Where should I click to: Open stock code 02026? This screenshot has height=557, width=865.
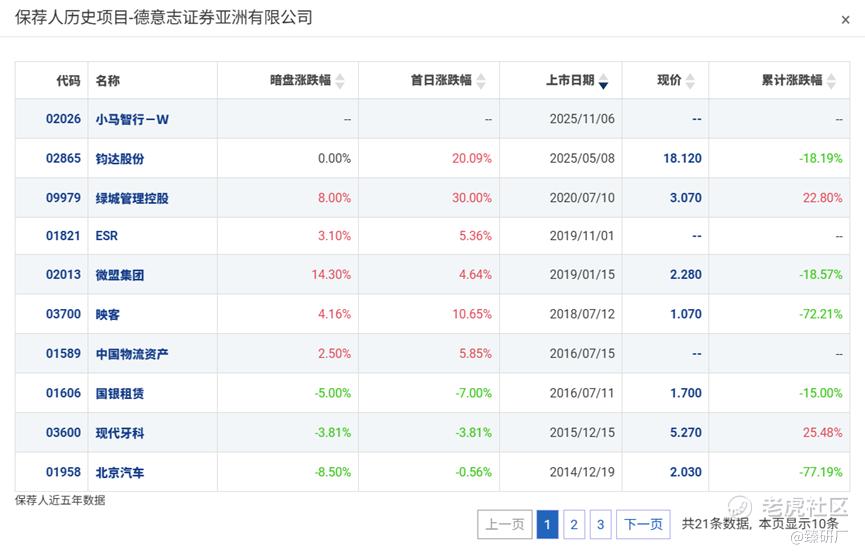click(x=63, y=119)
